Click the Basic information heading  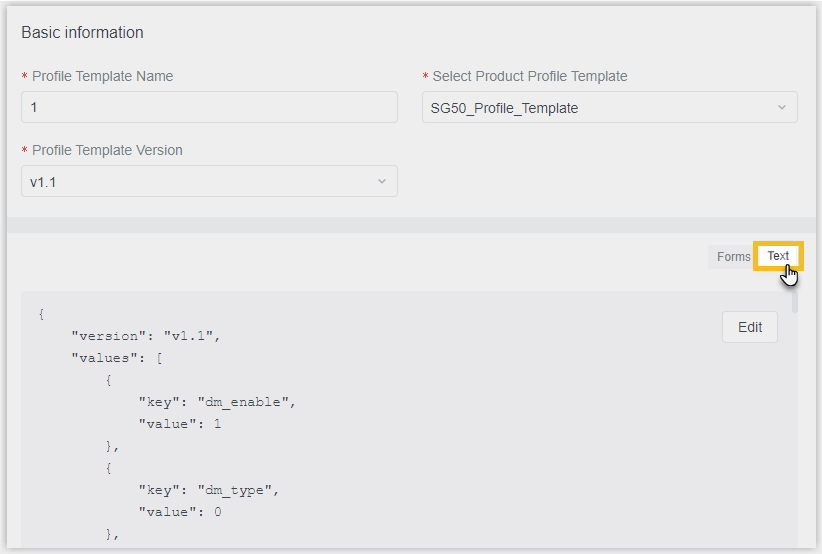coord(82,32)
